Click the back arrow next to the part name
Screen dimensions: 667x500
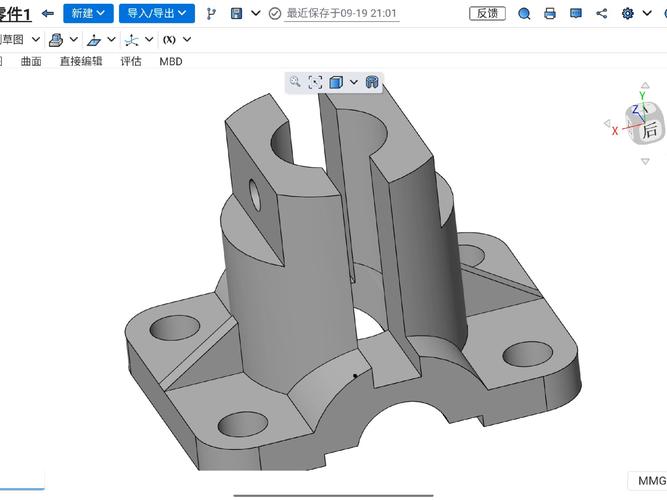(48, 14)
